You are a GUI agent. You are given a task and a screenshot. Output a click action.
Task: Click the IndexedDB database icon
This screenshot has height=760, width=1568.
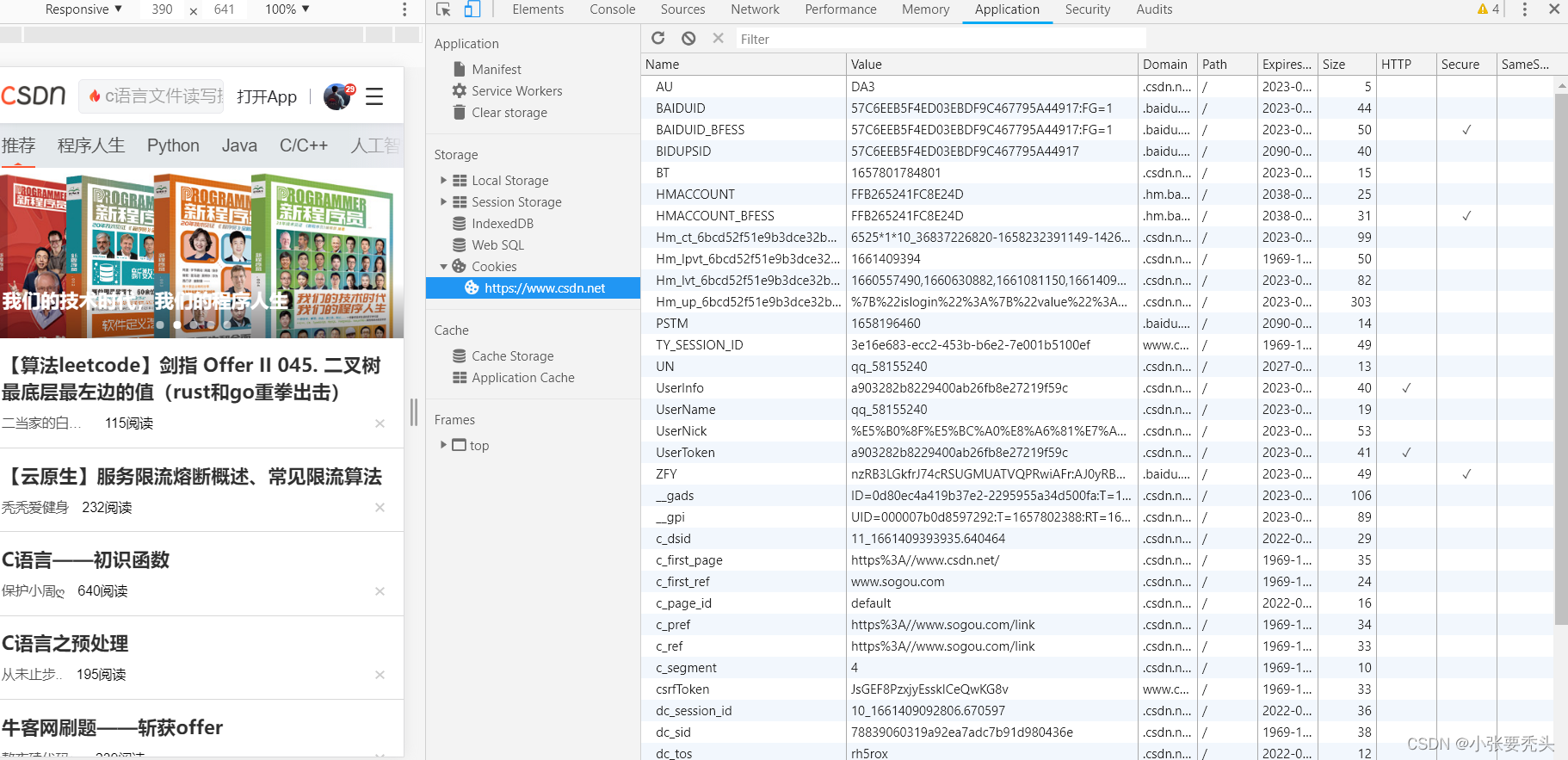[x=460, y=223]
